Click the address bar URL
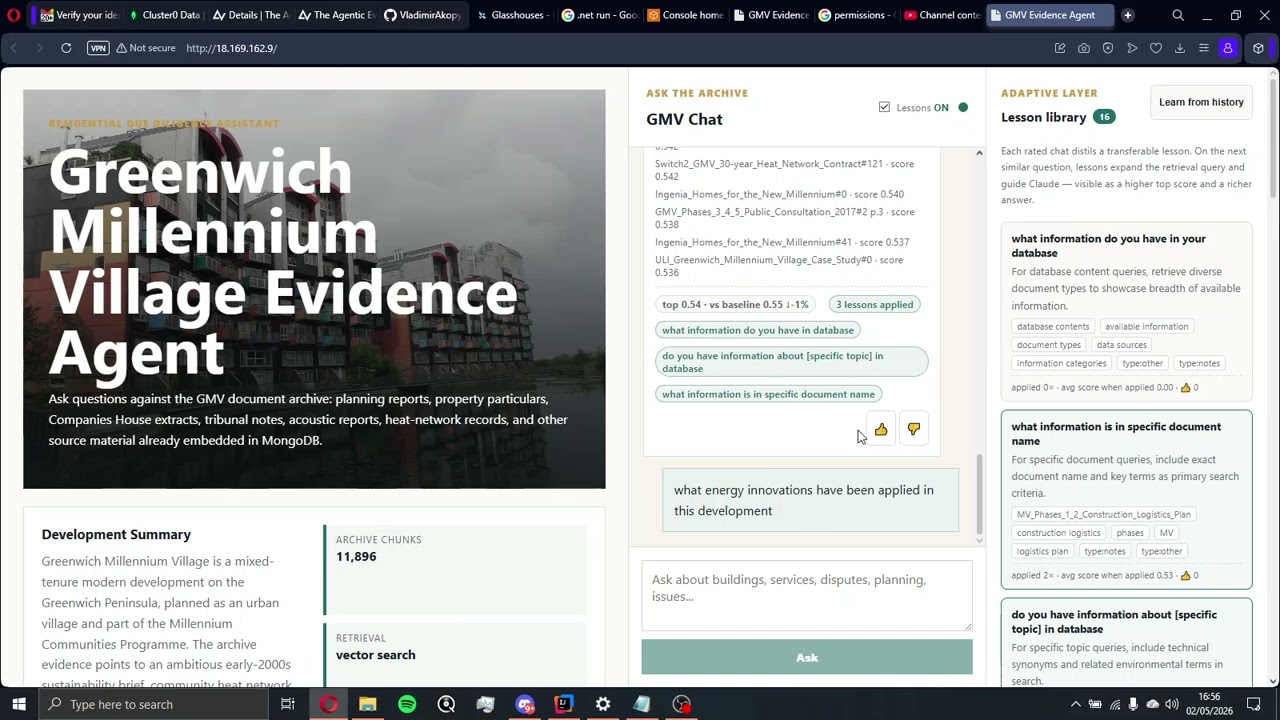Viewport: 1280px width, 720px height. [x=231, y=48]
